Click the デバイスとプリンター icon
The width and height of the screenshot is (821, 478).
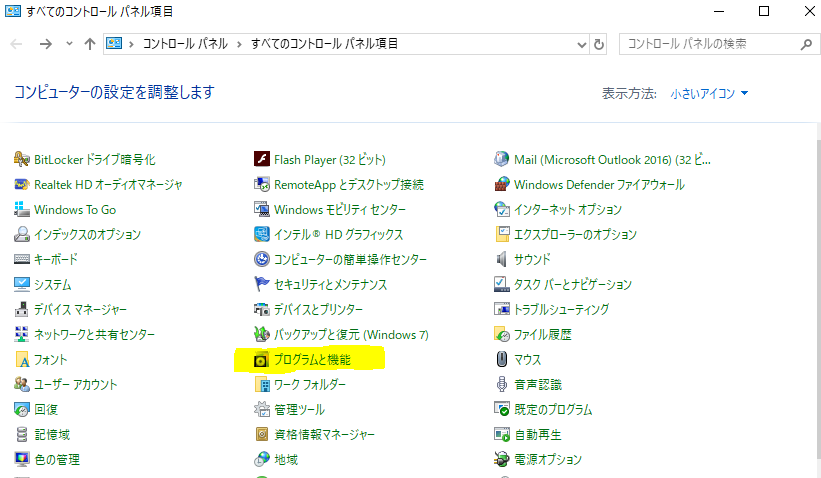click(261, 309)
